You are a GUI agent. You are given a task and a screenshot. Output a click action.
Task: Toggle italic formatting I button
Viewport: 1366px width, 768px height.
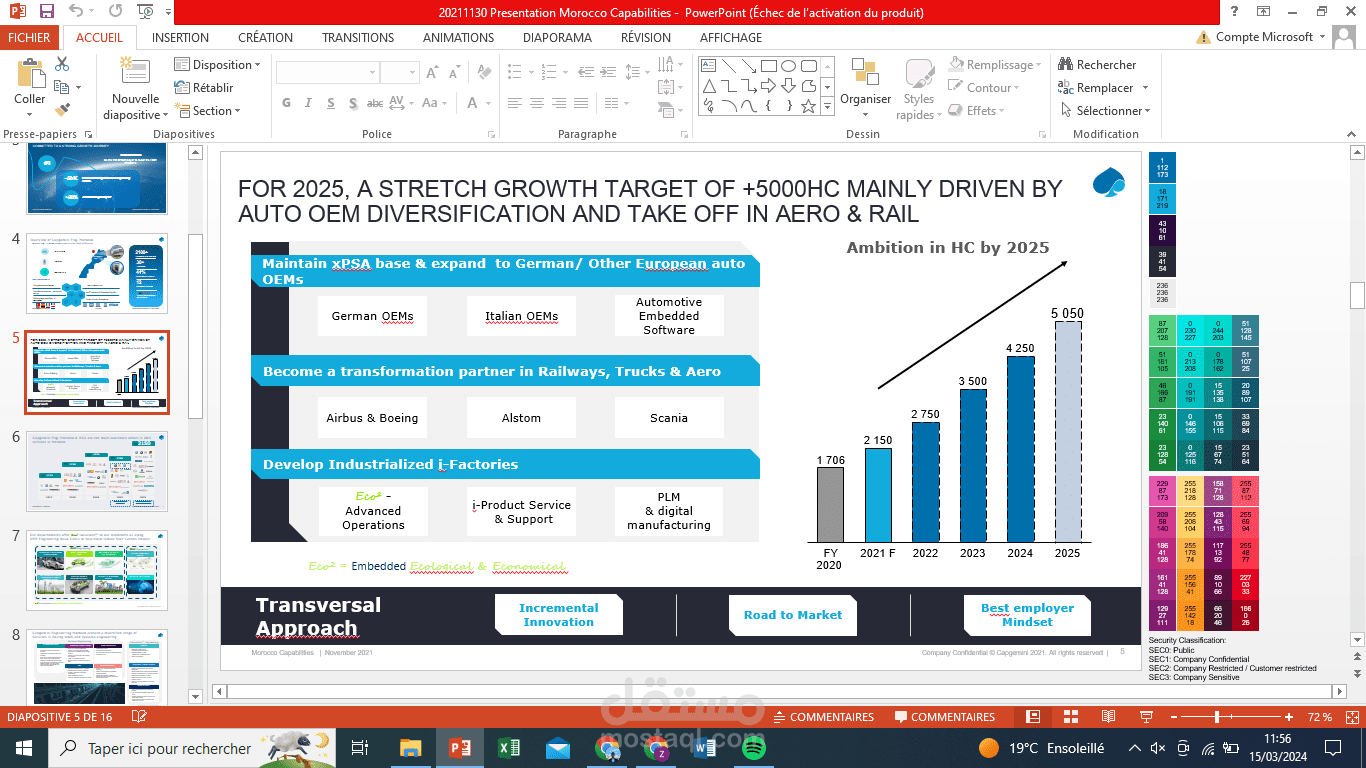click(x=309, y=103)
